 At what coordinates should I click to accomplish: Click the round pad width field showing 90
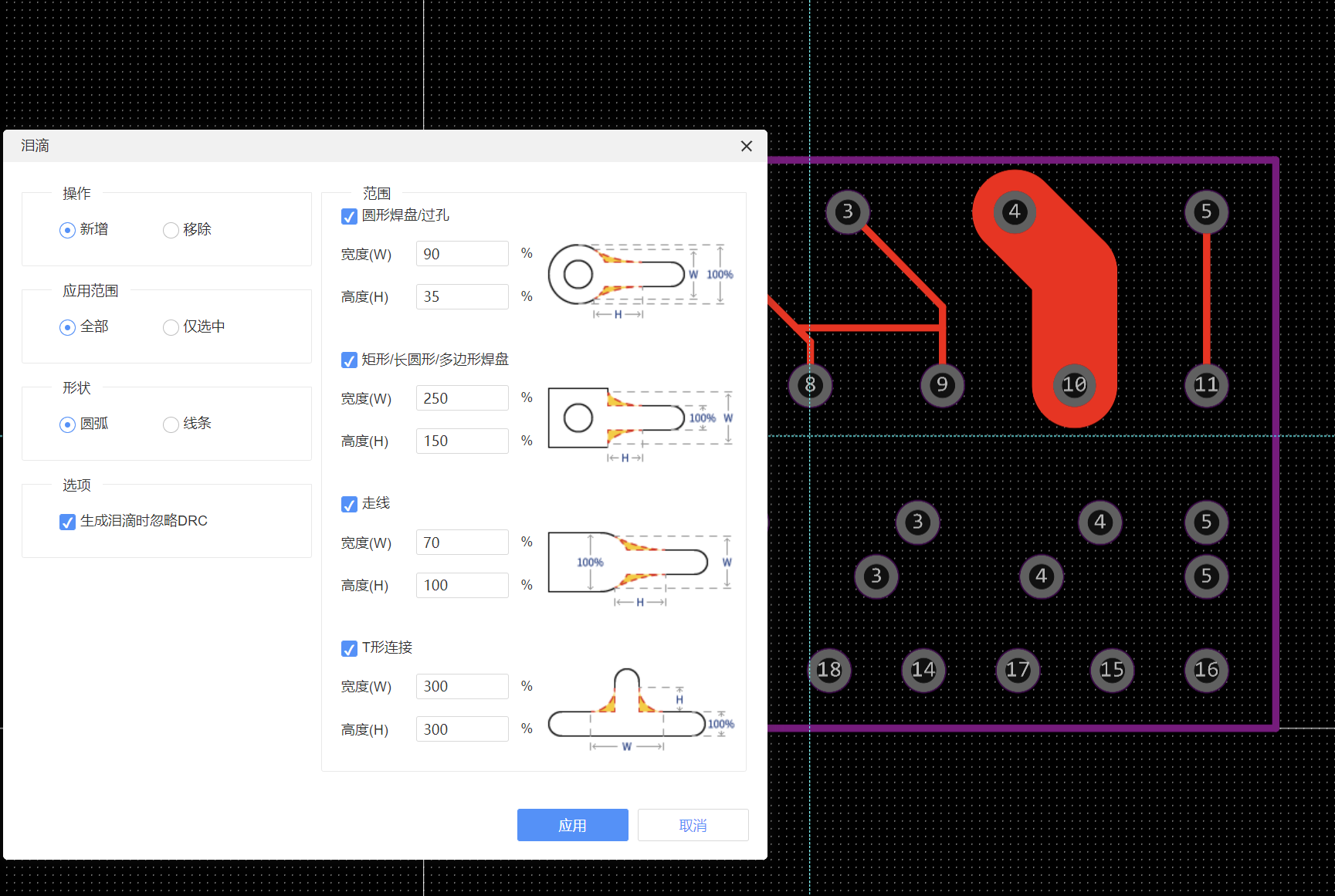coord(462,254)
